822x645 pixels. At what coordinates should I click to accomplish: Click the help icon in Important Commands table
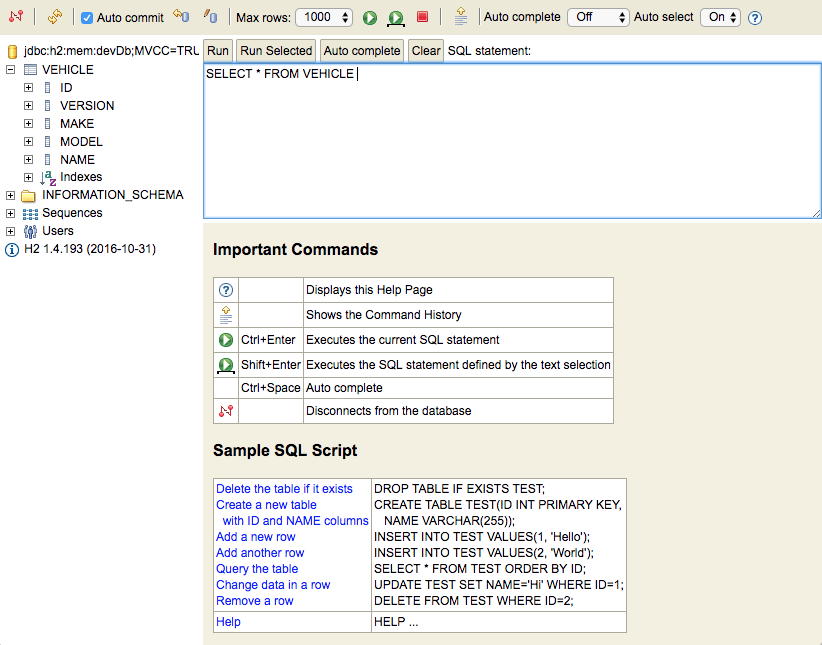click(226, 290)
